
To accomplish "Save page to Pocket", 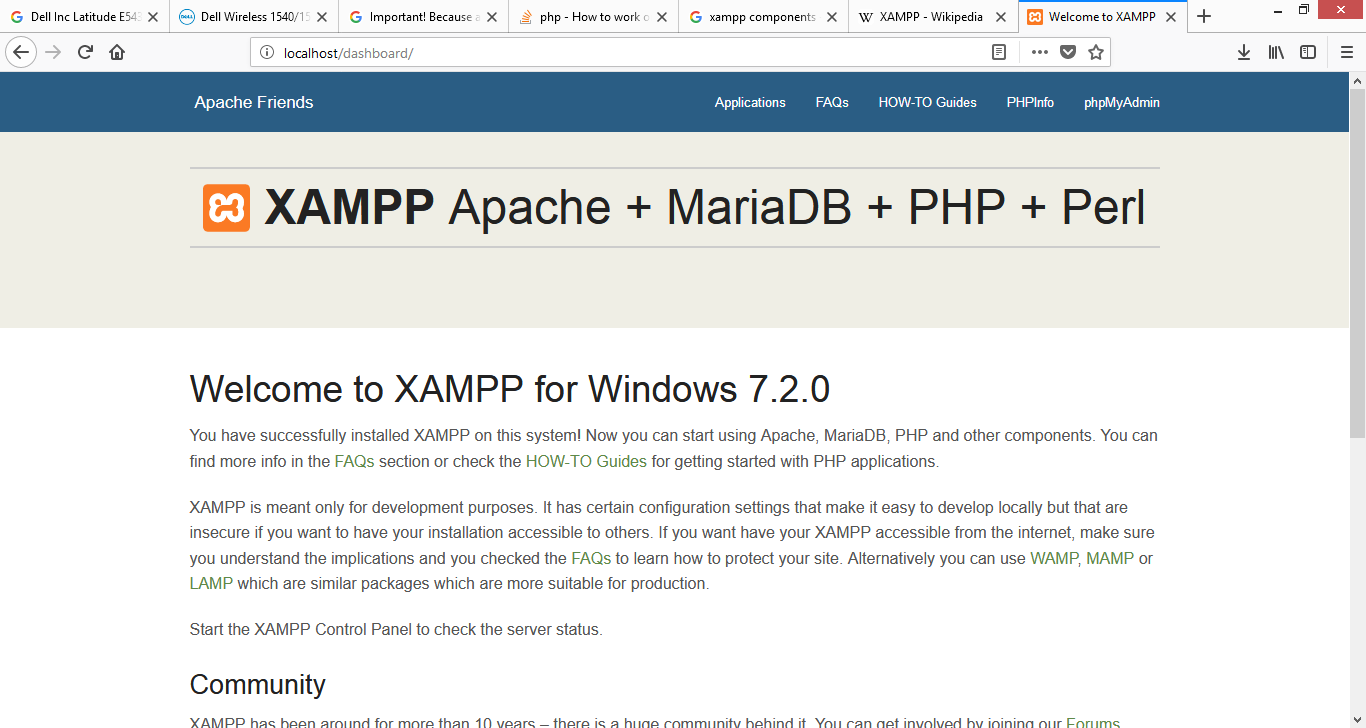I will pyautogui.click(x=1068, y=52).
